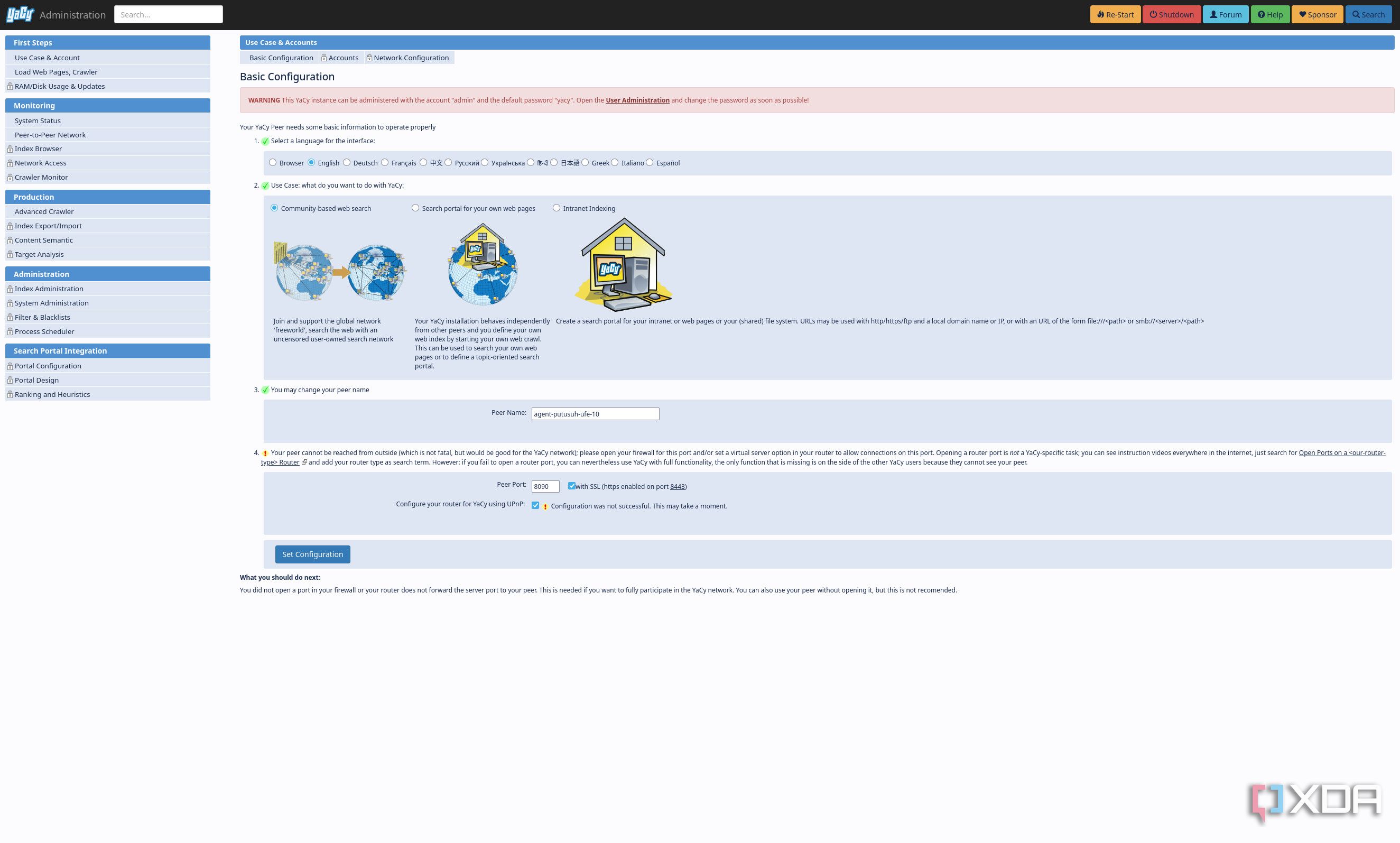The image size is (1400, 843).
Task: Open Advanced Crawler in Production
Action: pyautogui.click(x=108, y=211)
